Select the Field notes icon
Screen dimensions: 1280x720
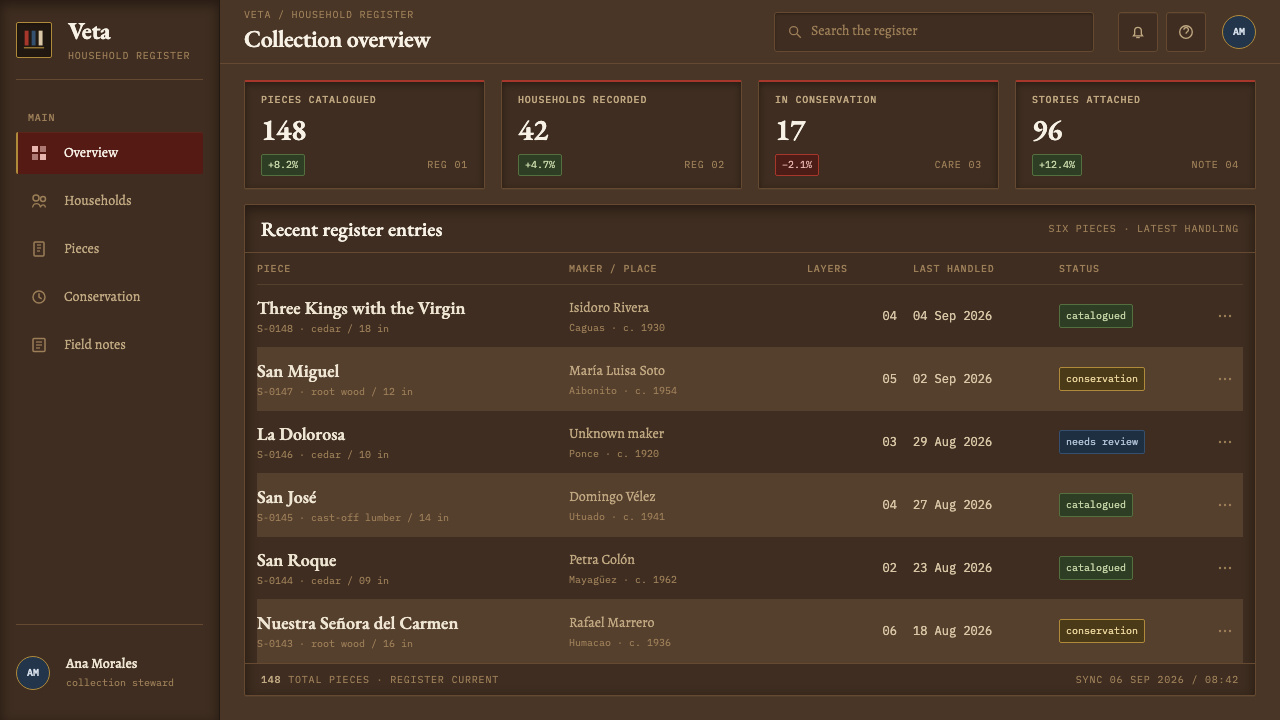(x=39, y=345)
